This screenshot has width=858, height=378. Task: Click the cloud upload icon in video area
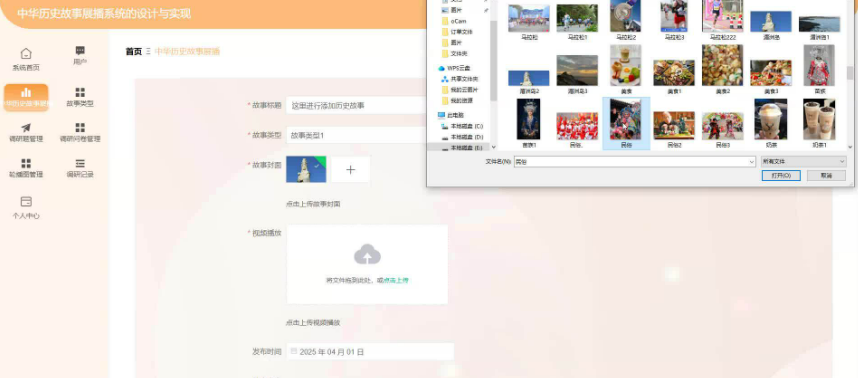point(367,254)
